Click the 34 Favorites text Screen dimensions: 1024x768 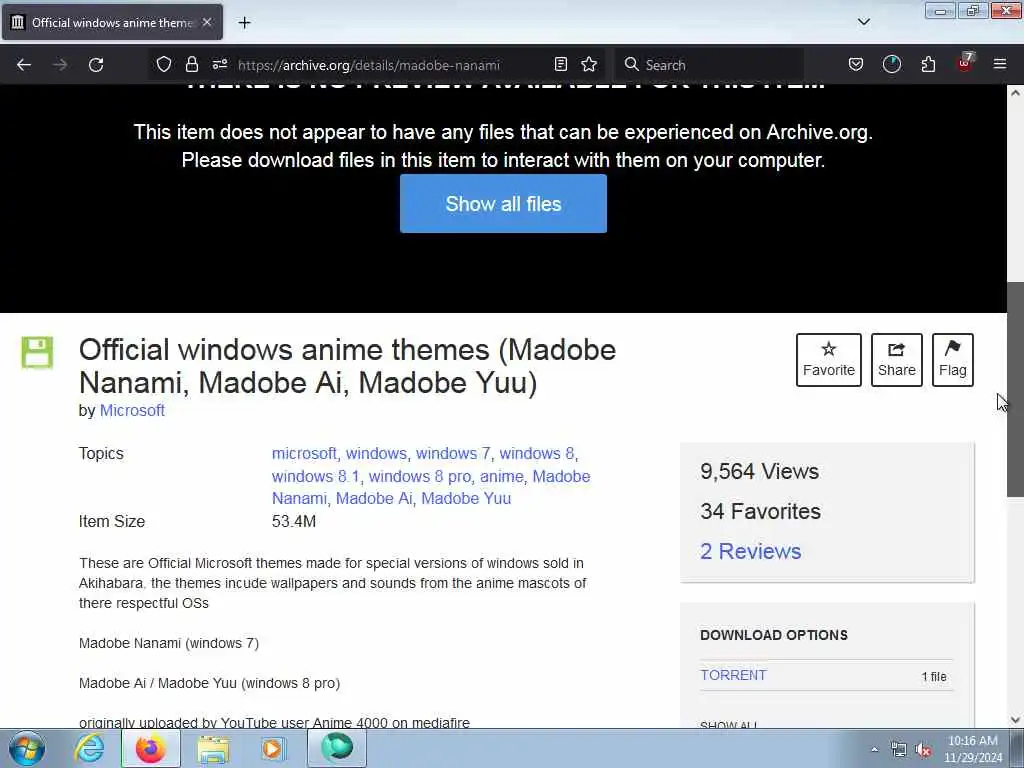pyautogui.click(x=761, y=511)
